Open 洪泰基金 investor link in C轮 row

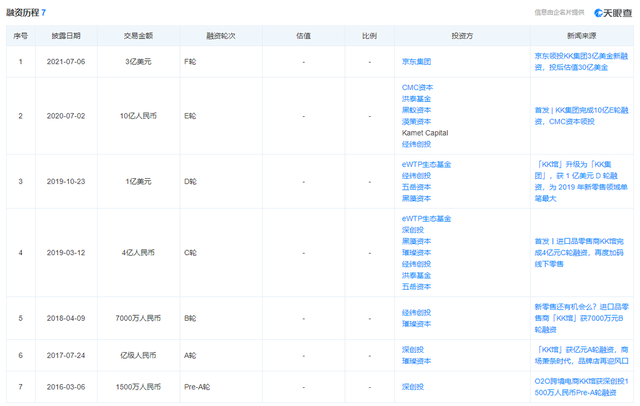(x=416, y=276)
